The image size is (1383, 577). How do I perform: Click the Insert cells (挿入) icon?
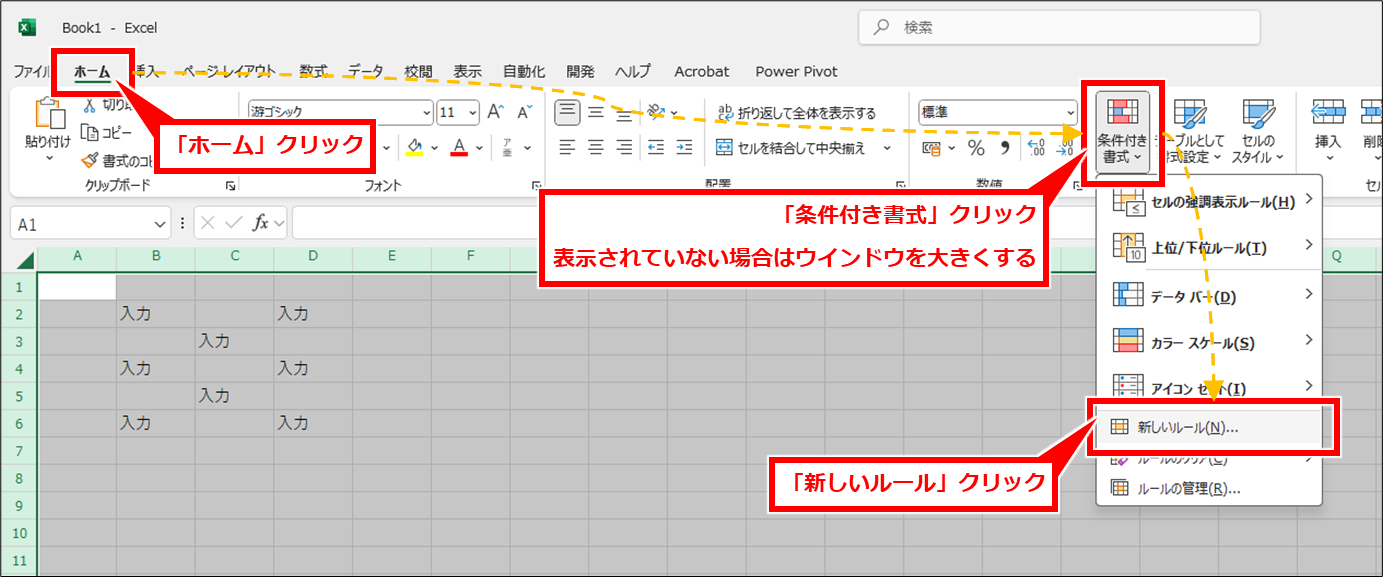pyautogui.click(x=1328, y=130)
